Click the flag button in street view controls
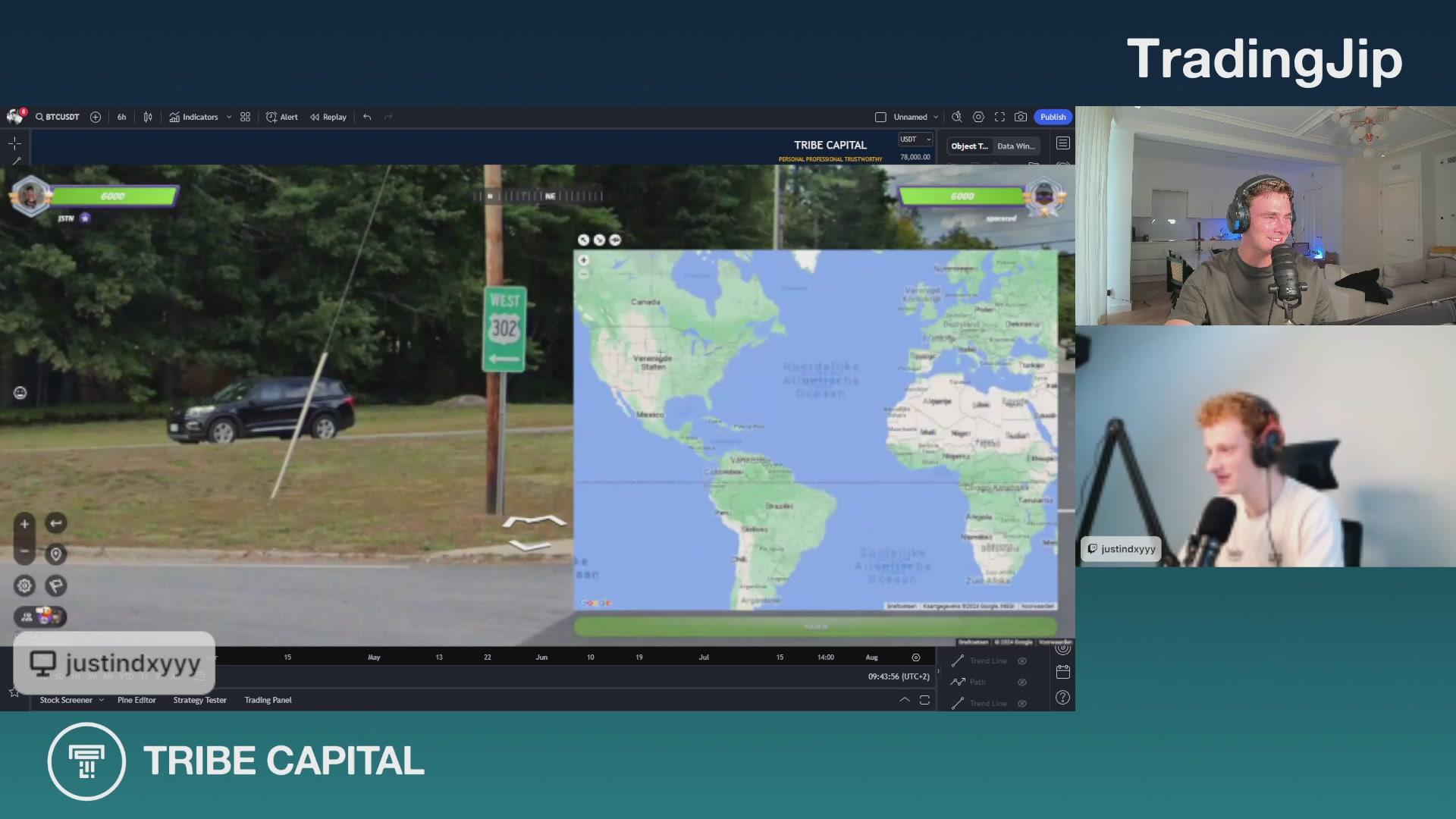1456x819 pixels. tap(56, 585)
